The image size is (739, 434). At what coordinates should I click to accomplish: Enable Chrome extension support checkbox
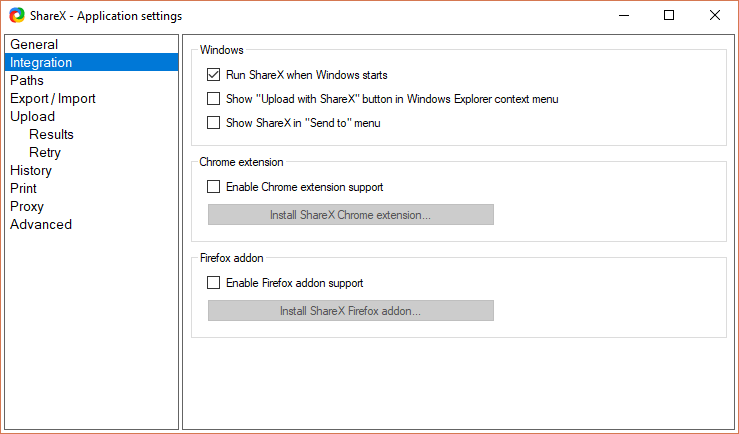coord(213,187)
